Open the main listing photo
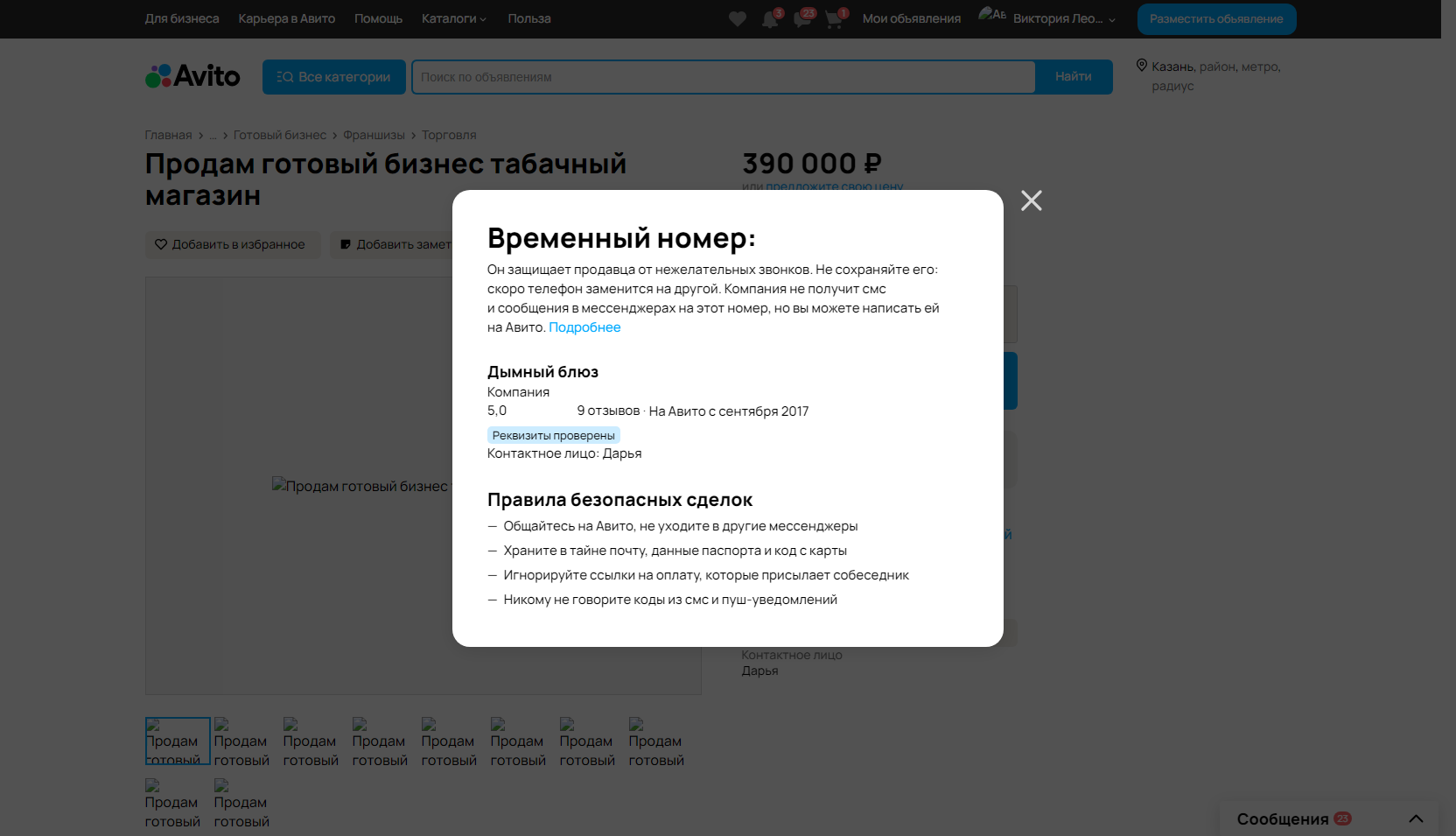 point(423,486)
